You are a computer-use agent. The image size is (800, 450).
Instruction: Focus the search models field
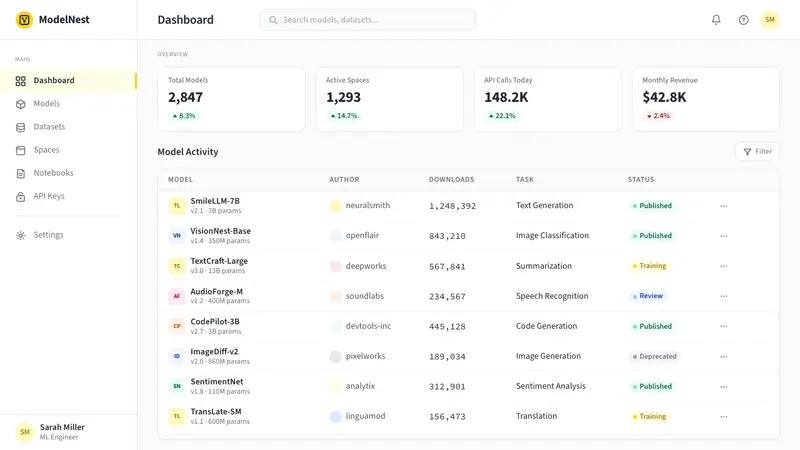point(368,20)
